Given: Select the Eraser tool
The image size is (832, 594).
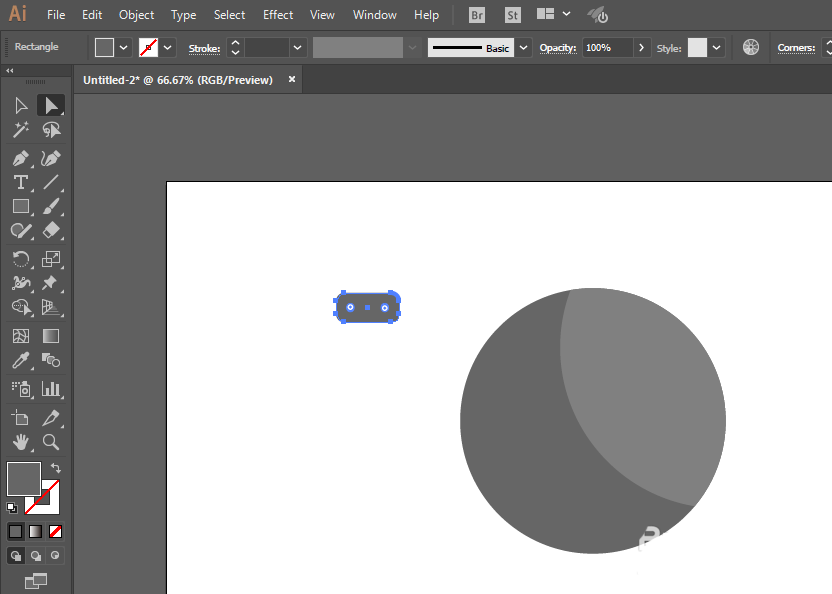Looking at the screenshot, I should pos(51,230).
